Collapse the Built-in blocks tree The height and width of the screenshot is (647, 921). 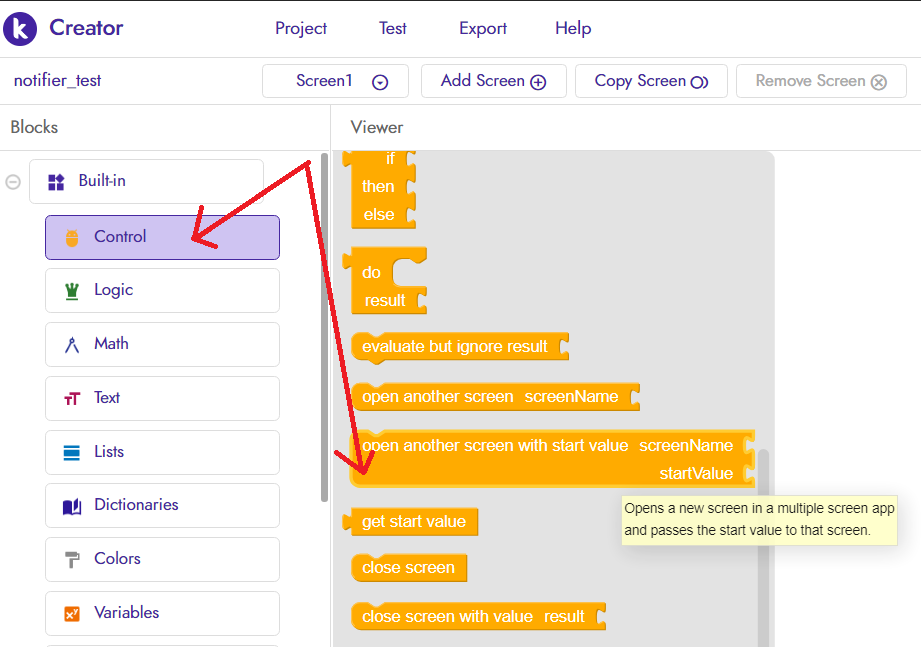[x=13, y=182]
